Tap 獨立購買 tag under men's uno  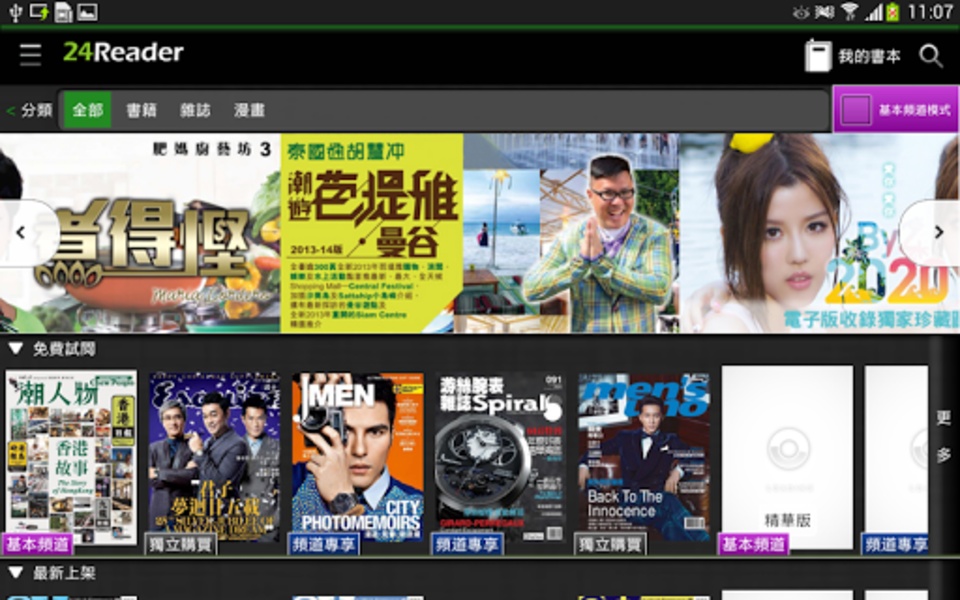610,544
